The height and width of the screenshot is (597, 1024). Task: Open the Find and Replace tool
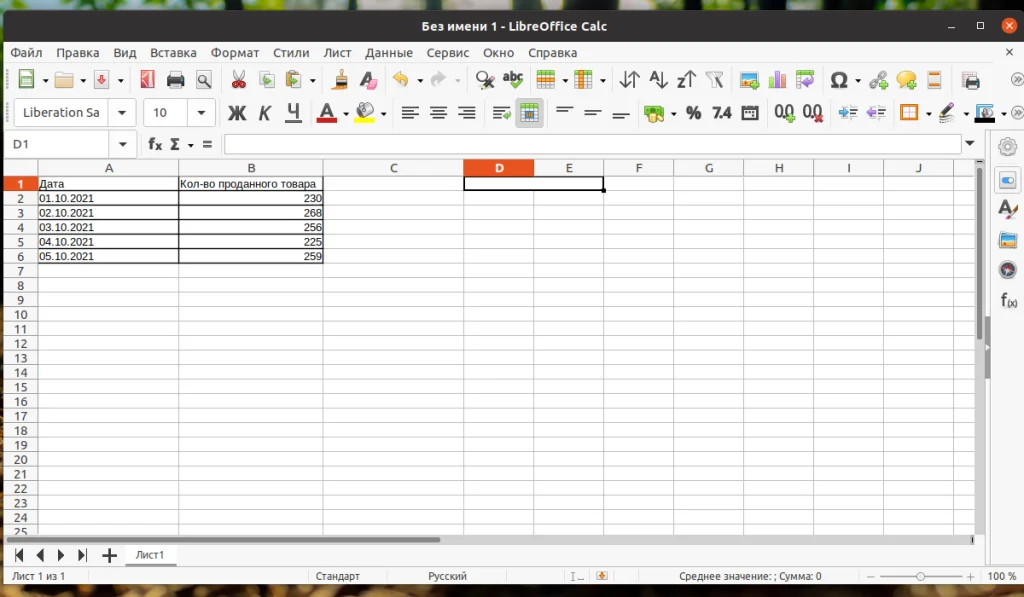click(x=485, y=79)
